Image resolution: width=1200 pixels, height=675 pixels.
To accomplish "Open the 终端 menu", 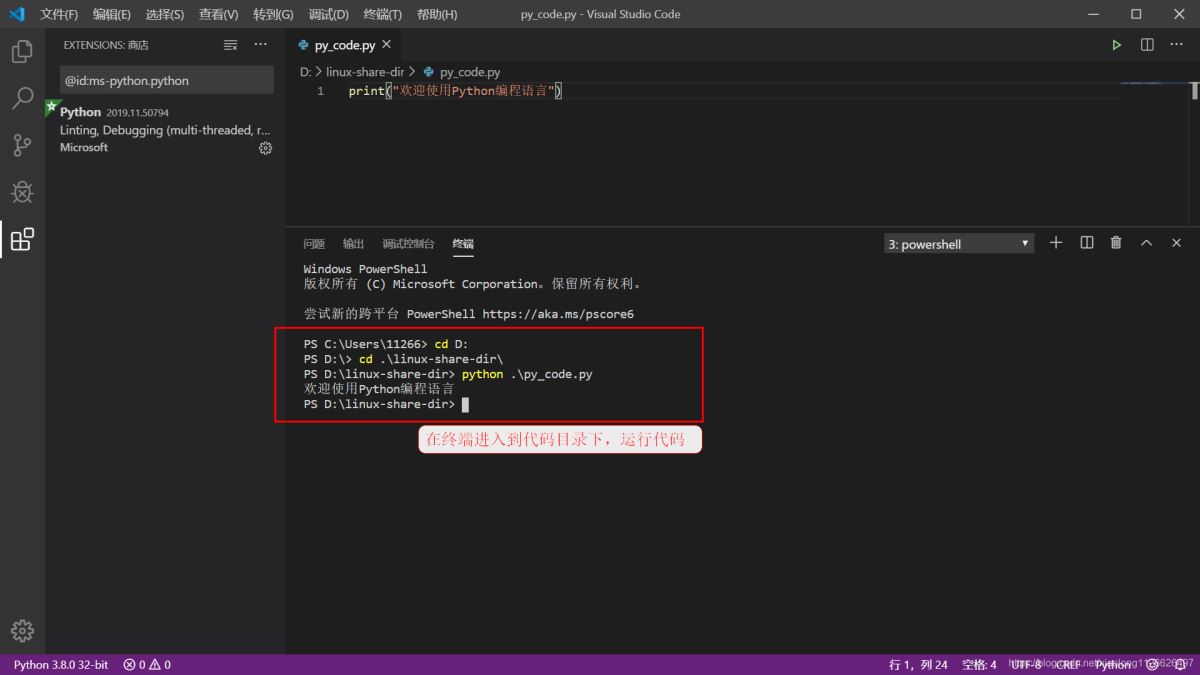I will click(381, 14).
